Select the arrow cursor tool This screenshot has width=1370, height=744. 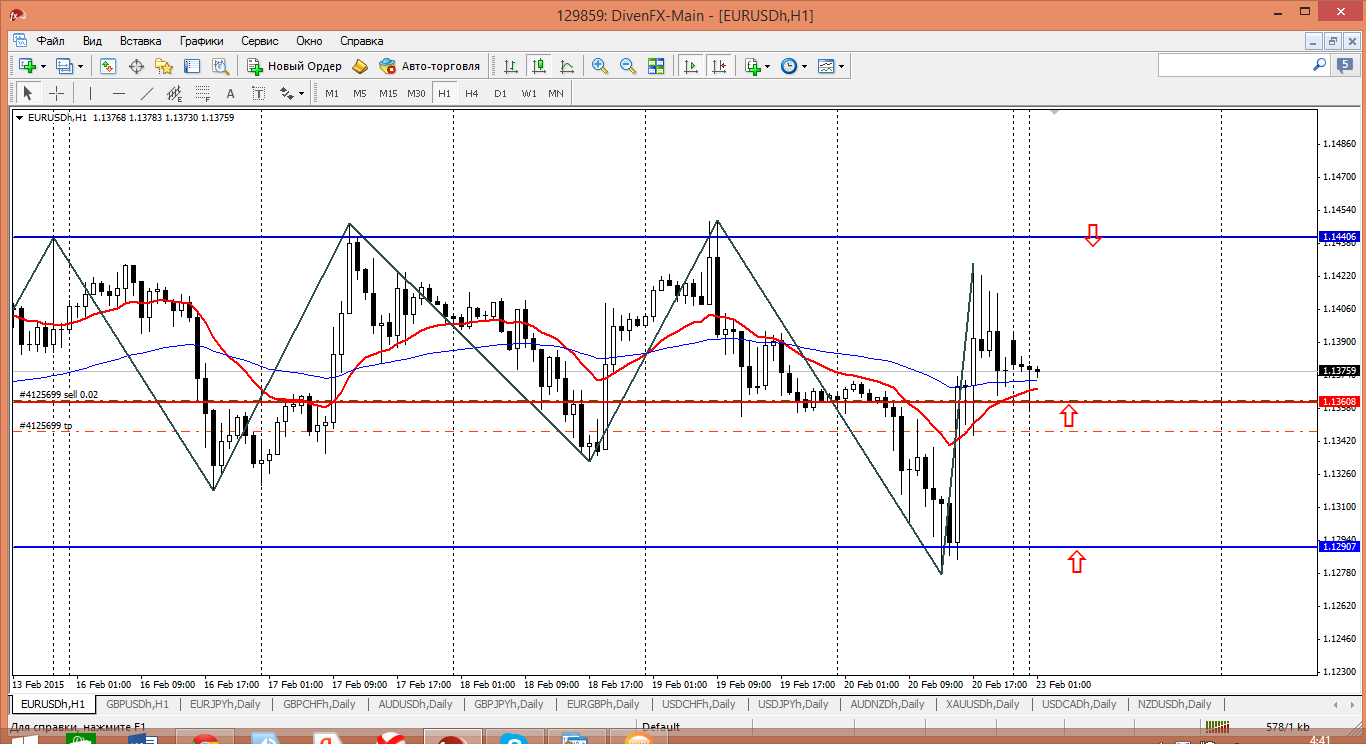[x=28, y=93]
